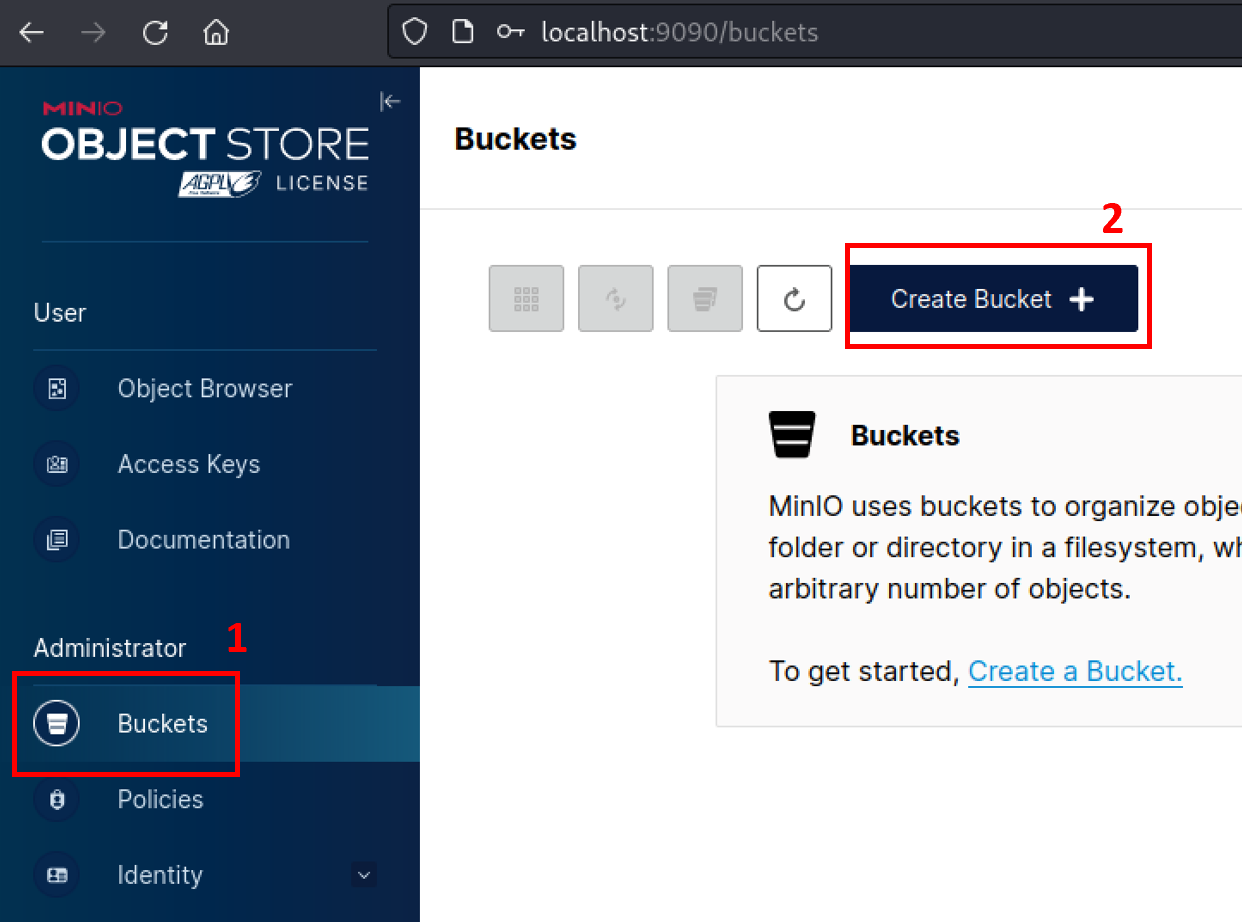
Task: Click the Create Bucket button
Action: [x=992, y=298]
